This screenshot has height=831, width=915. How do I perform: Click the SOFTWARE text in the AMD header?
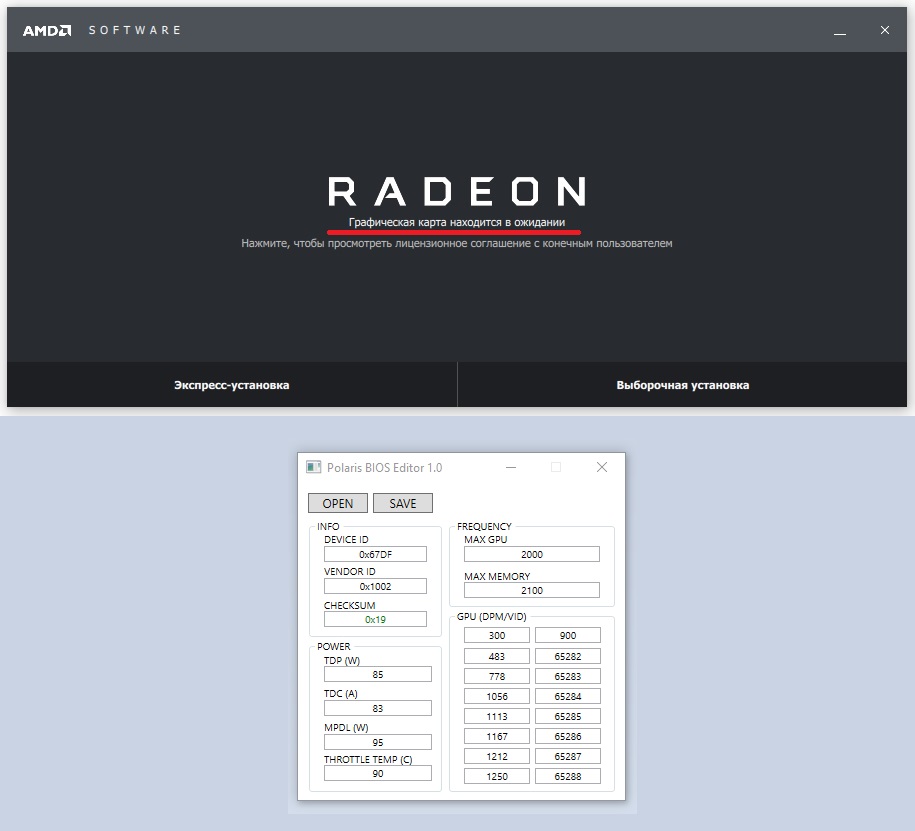(x=135, y=30)
